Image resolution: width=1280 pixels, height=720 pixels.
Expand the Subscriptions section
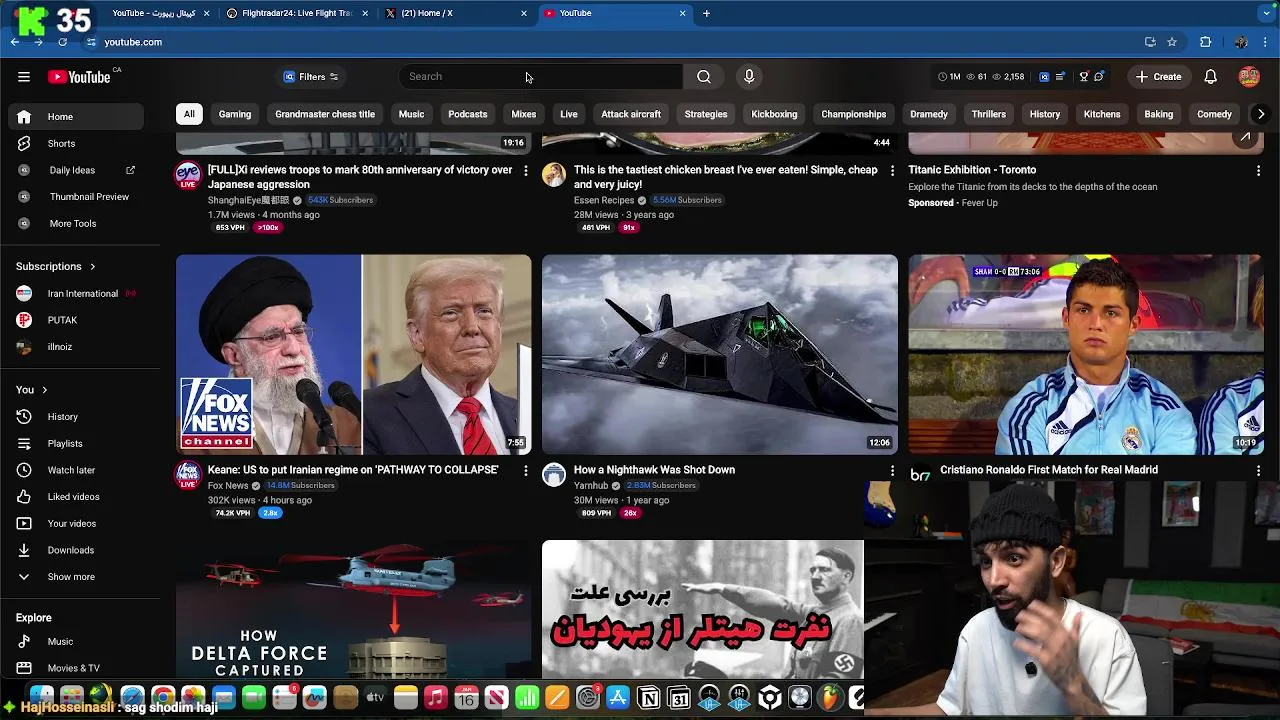56,267
